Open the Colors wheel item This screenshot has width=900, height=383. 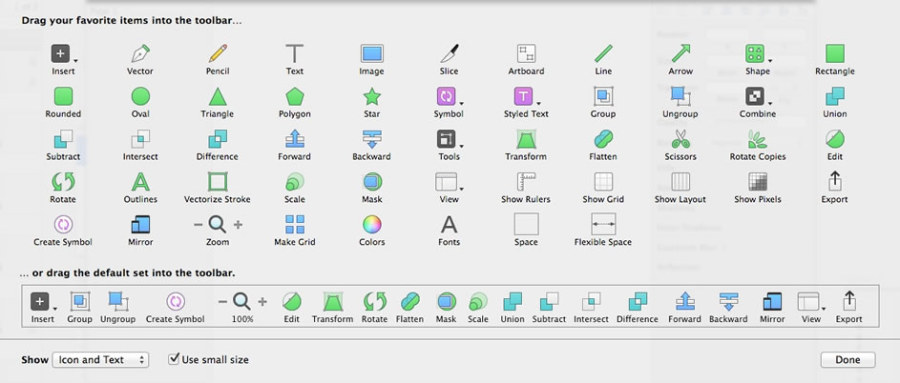click(x=372, y=225)
